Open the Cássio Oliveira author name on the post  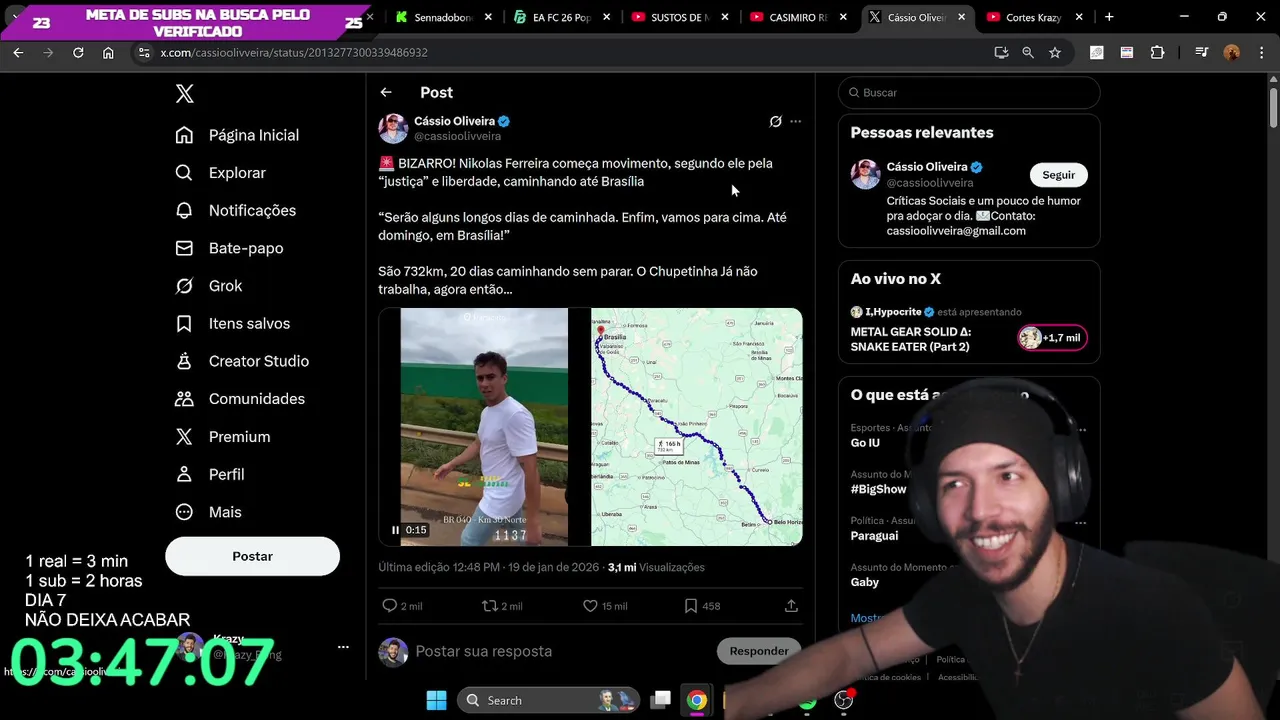point(454,121)
